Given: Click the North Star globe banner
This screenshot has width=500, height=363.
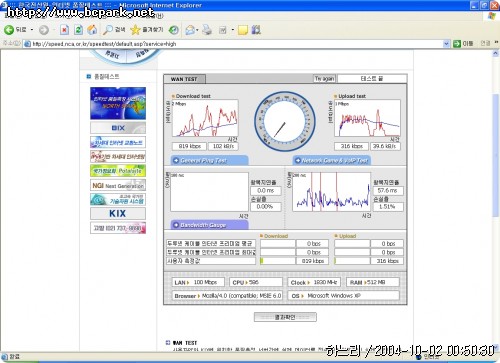Looking at the screenshot, I should pos(118,103).
